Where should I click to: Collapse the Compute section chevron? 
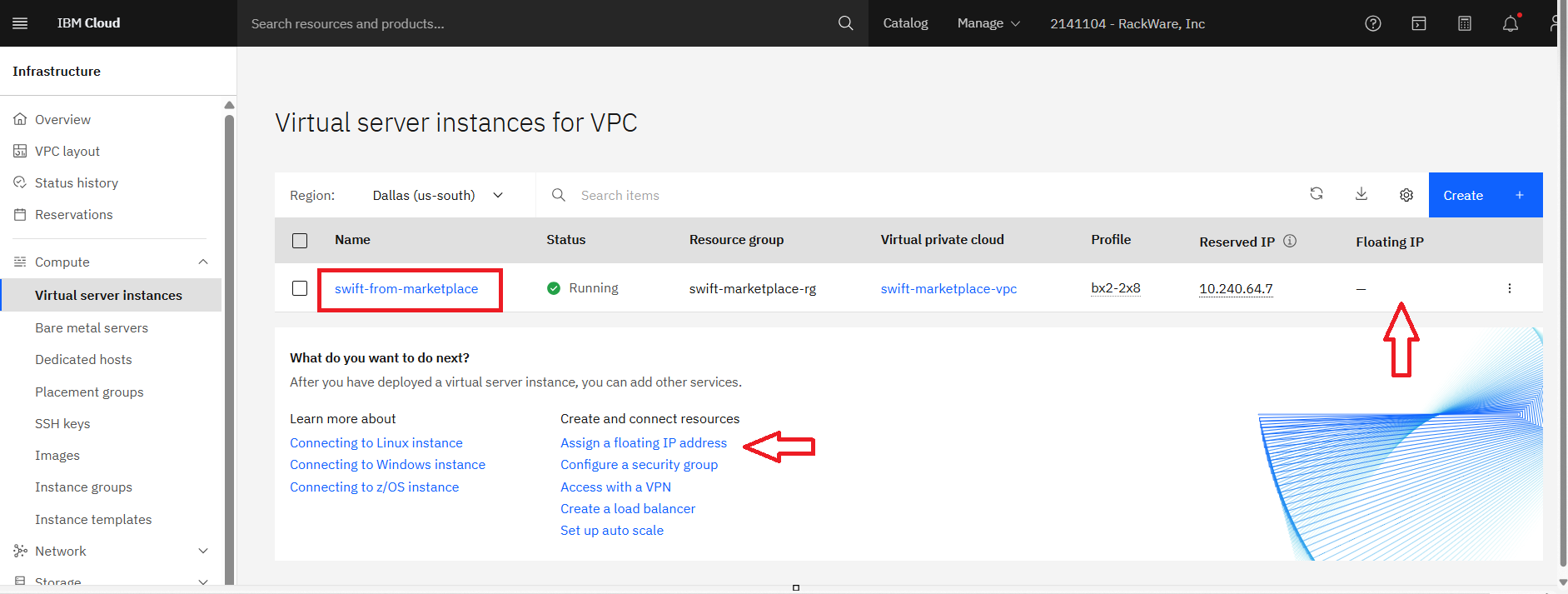click(x=203, y=262)
